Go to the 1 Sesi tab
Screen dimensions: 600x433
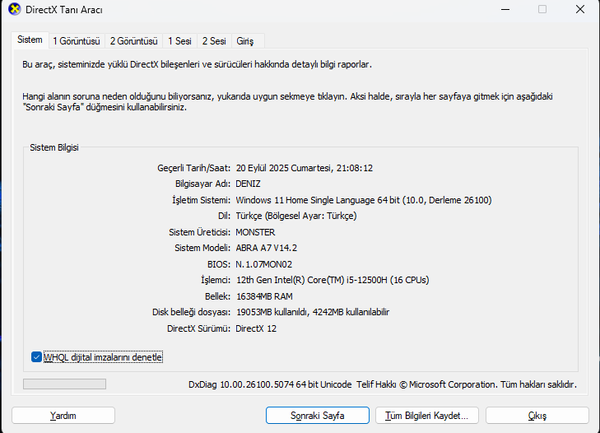point(181,41)
